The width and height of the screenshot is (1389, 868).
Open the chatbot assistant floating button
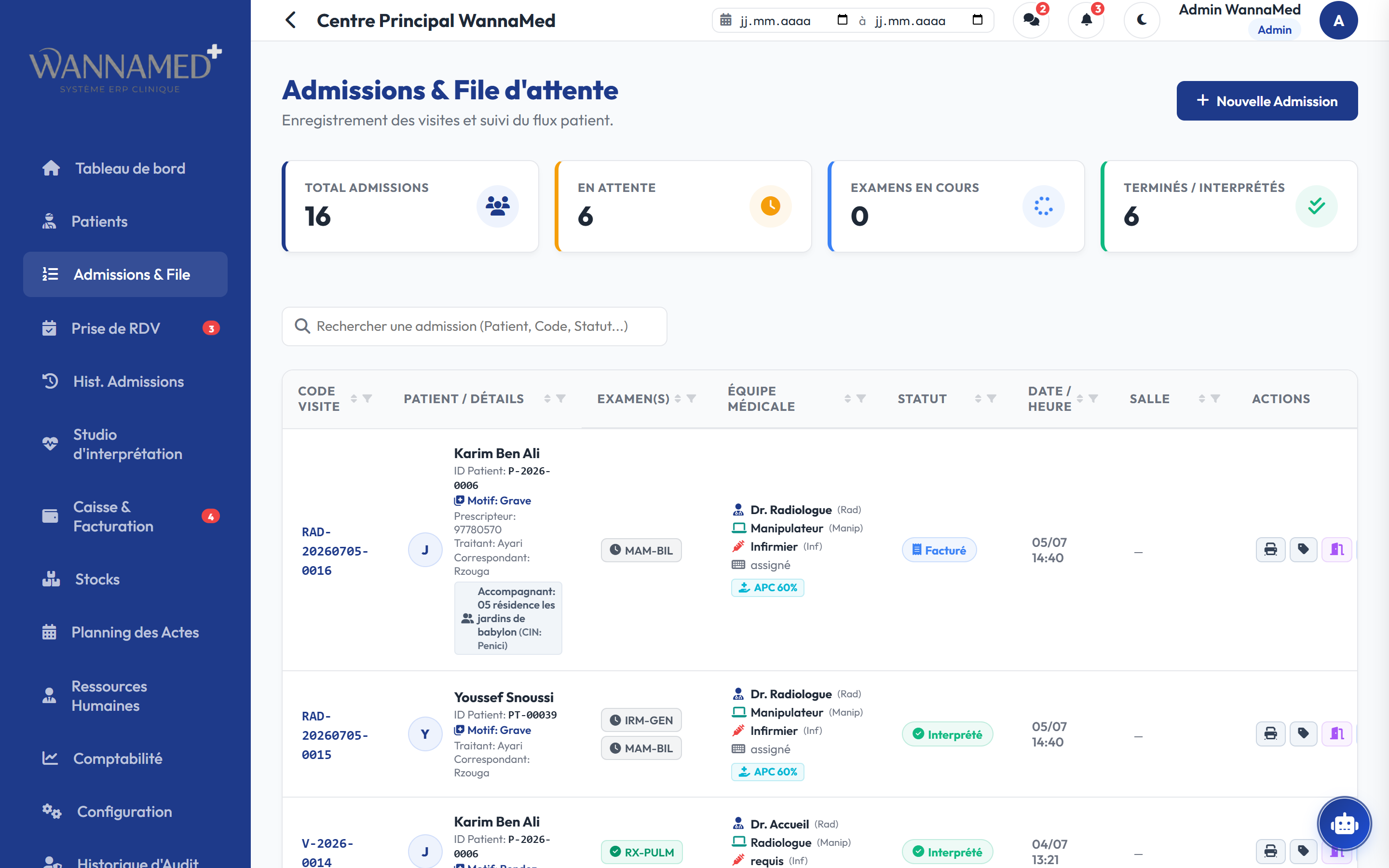1344,824
